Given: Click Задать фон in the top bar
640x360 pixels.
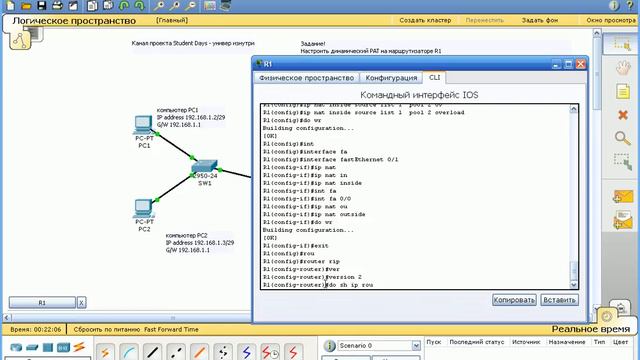Looking at the screenshot, I should tap(540, 20).
